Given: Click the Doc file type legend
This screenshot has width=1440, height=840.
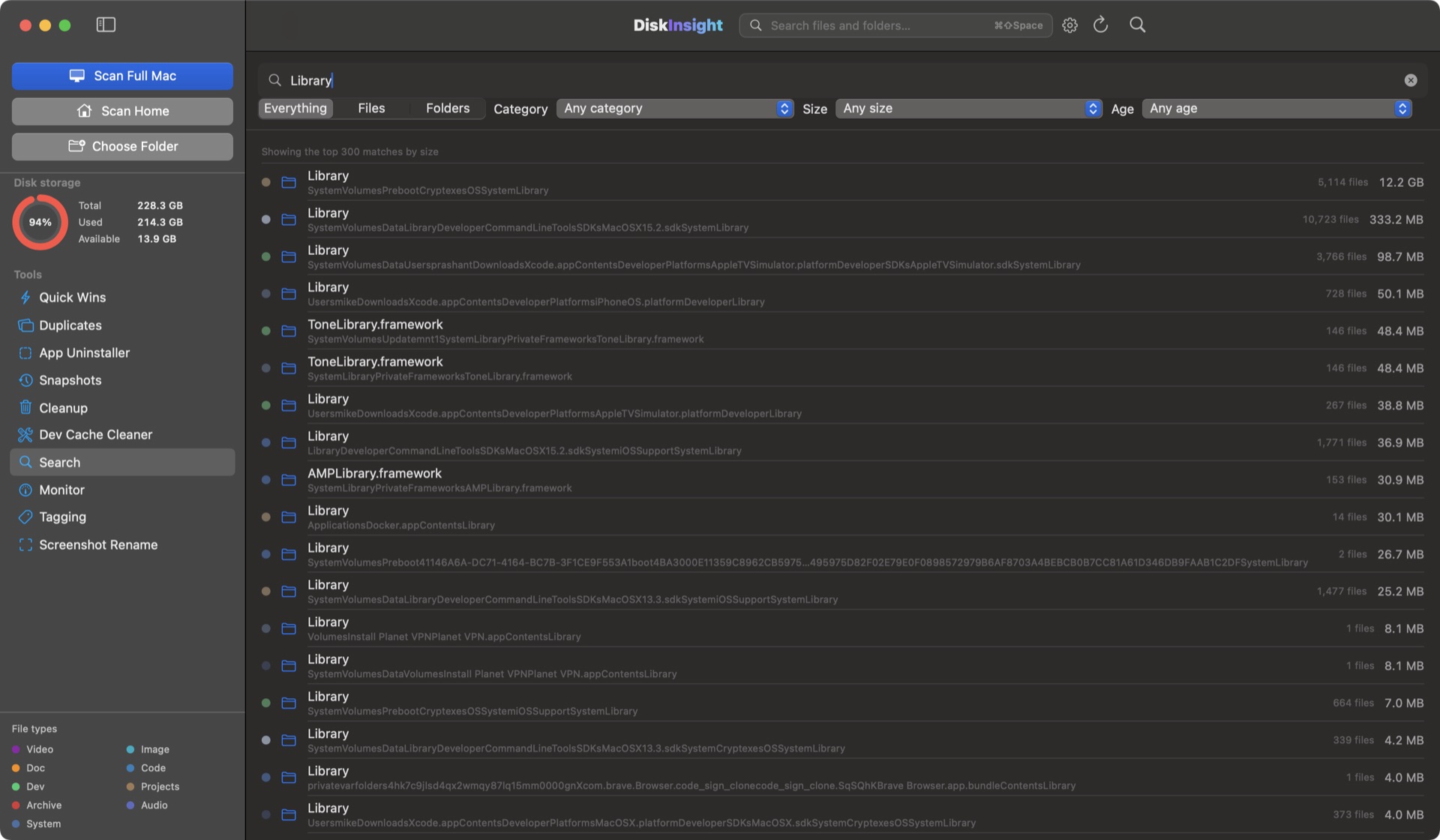Looking at the screenshot, I should click(x=28, y=768).
